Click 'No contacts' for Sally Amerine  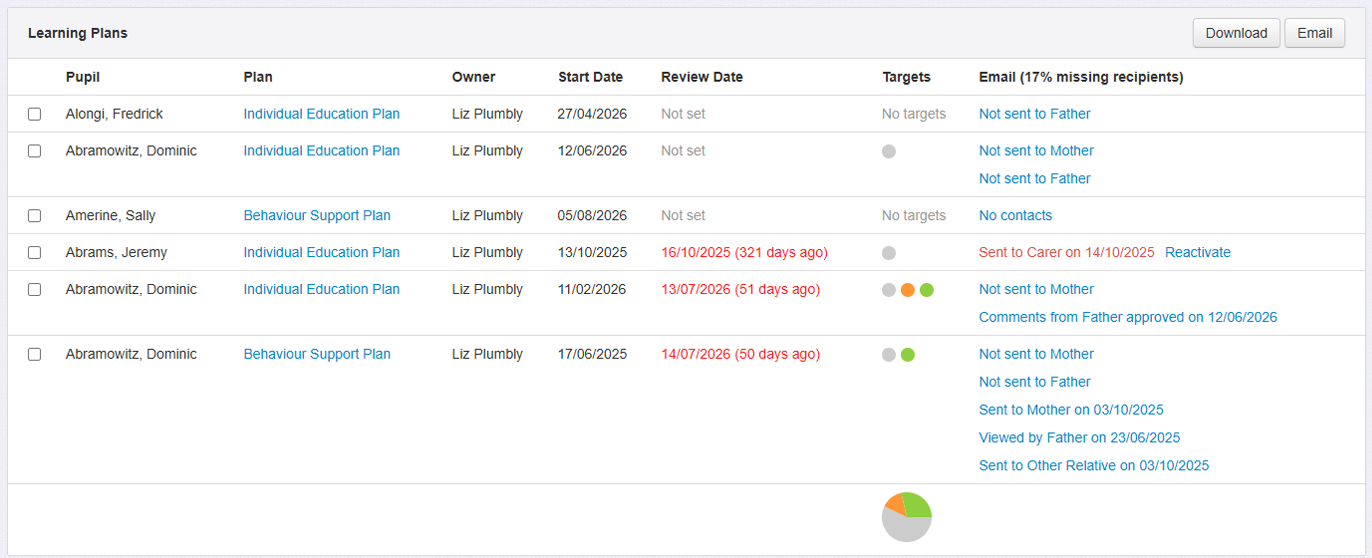point(1015,215)
